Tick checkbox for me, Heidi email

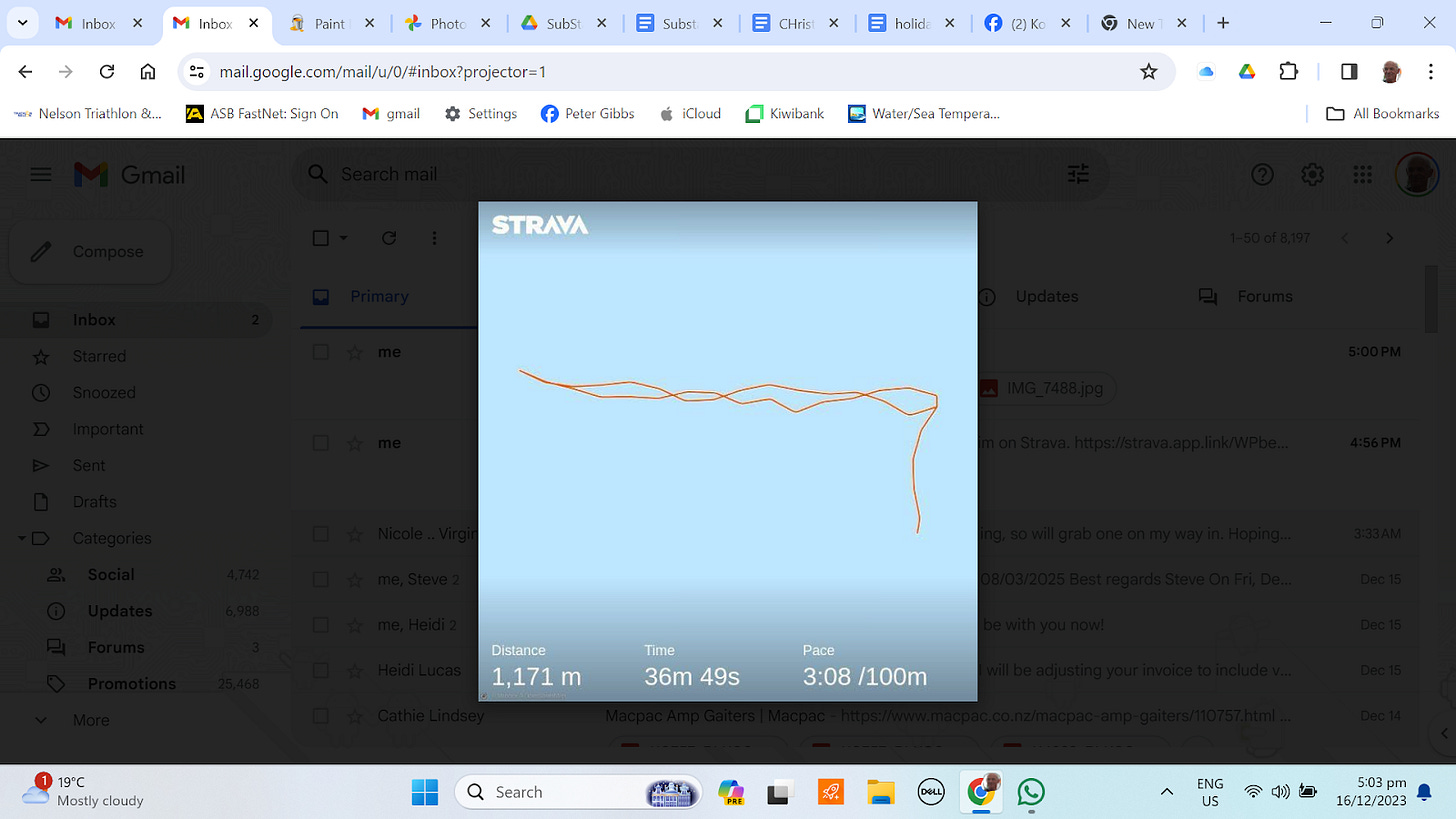click(320, 625)
